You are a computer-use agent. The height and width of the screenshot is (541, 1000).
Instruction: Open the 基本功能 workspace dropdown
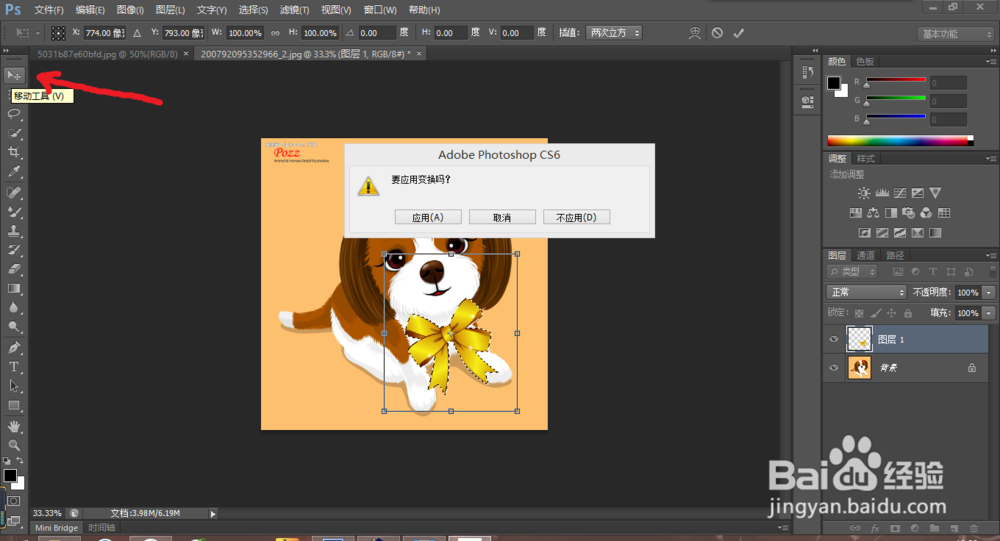956,34
